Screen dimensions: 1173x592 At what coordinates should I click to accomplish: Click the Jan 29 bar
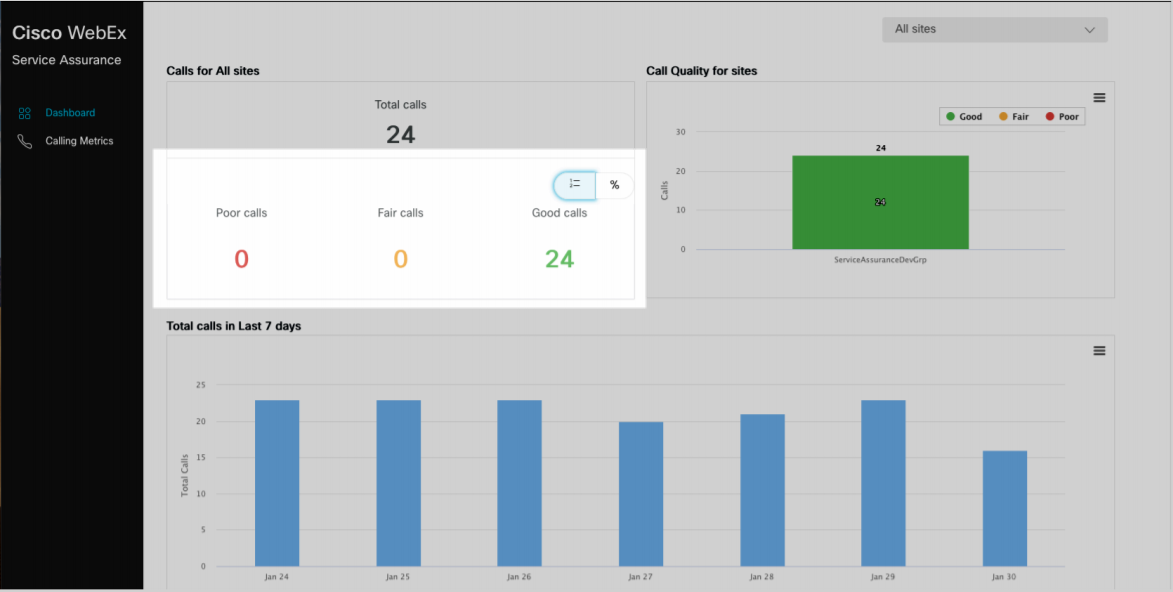coord(883,483)
